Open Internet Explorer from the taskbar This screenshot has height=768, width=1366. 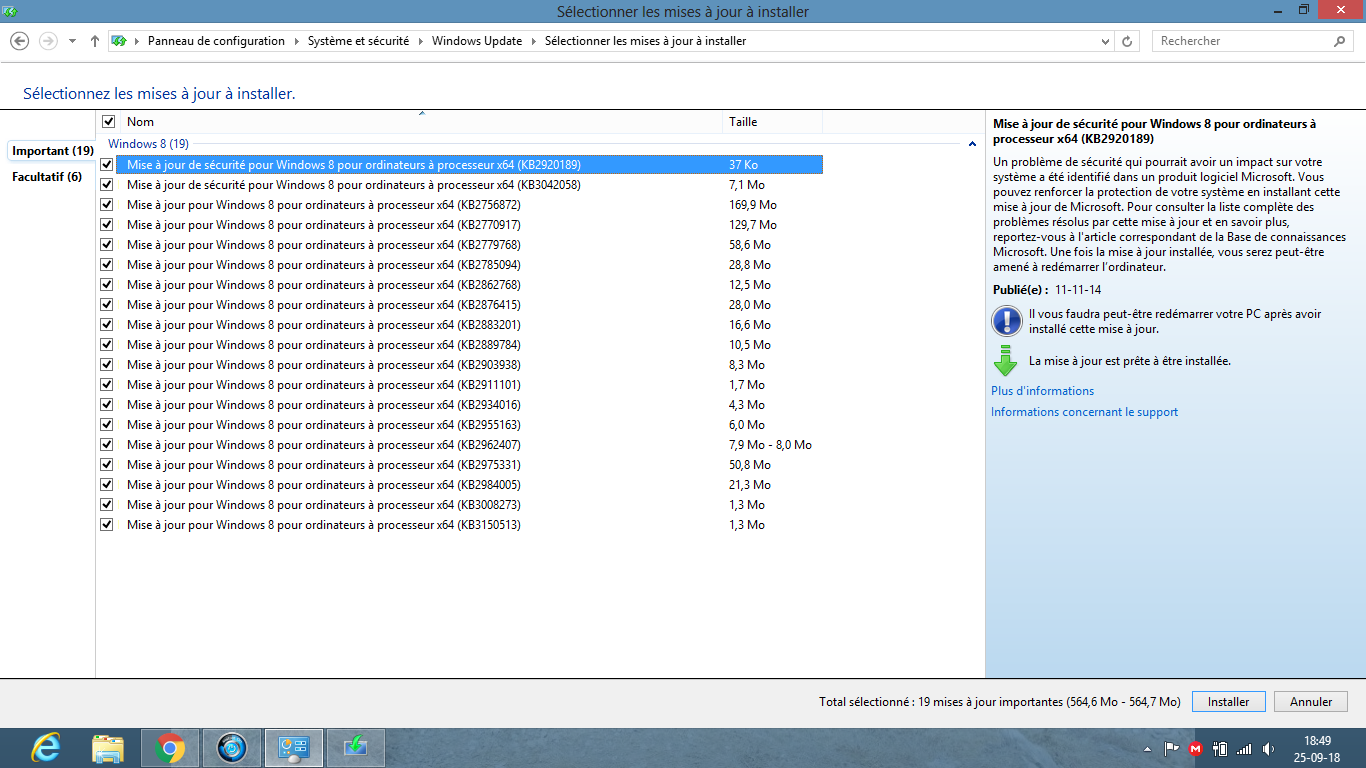[45, 748]
